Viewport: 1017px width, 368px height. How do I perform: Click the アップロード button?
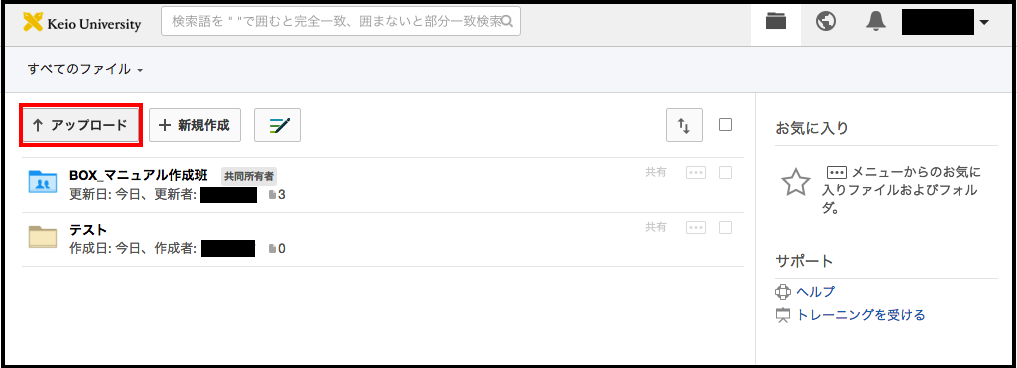80,125
